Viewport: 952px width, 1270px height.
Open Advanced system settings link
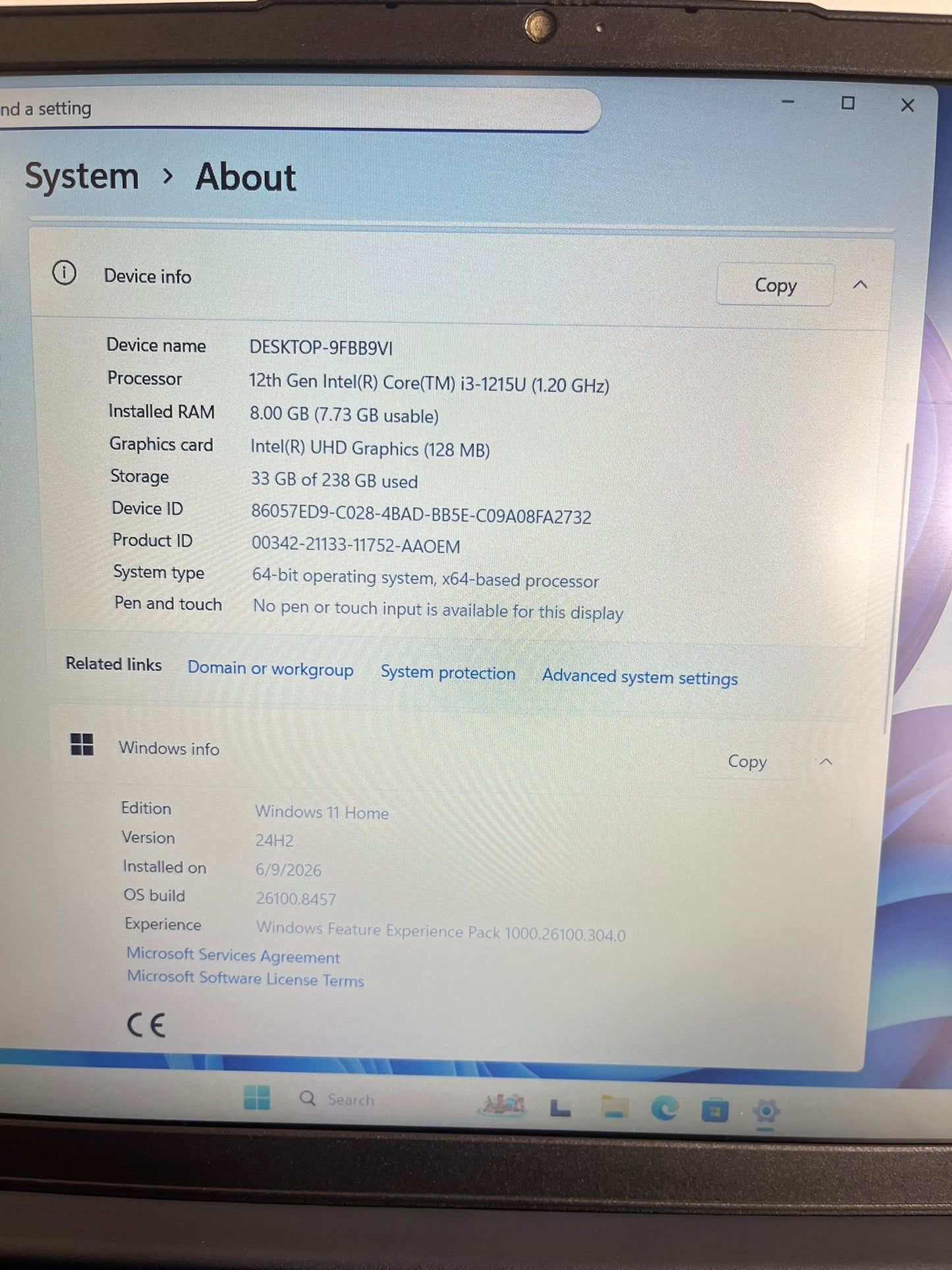(x=640, y=677)
